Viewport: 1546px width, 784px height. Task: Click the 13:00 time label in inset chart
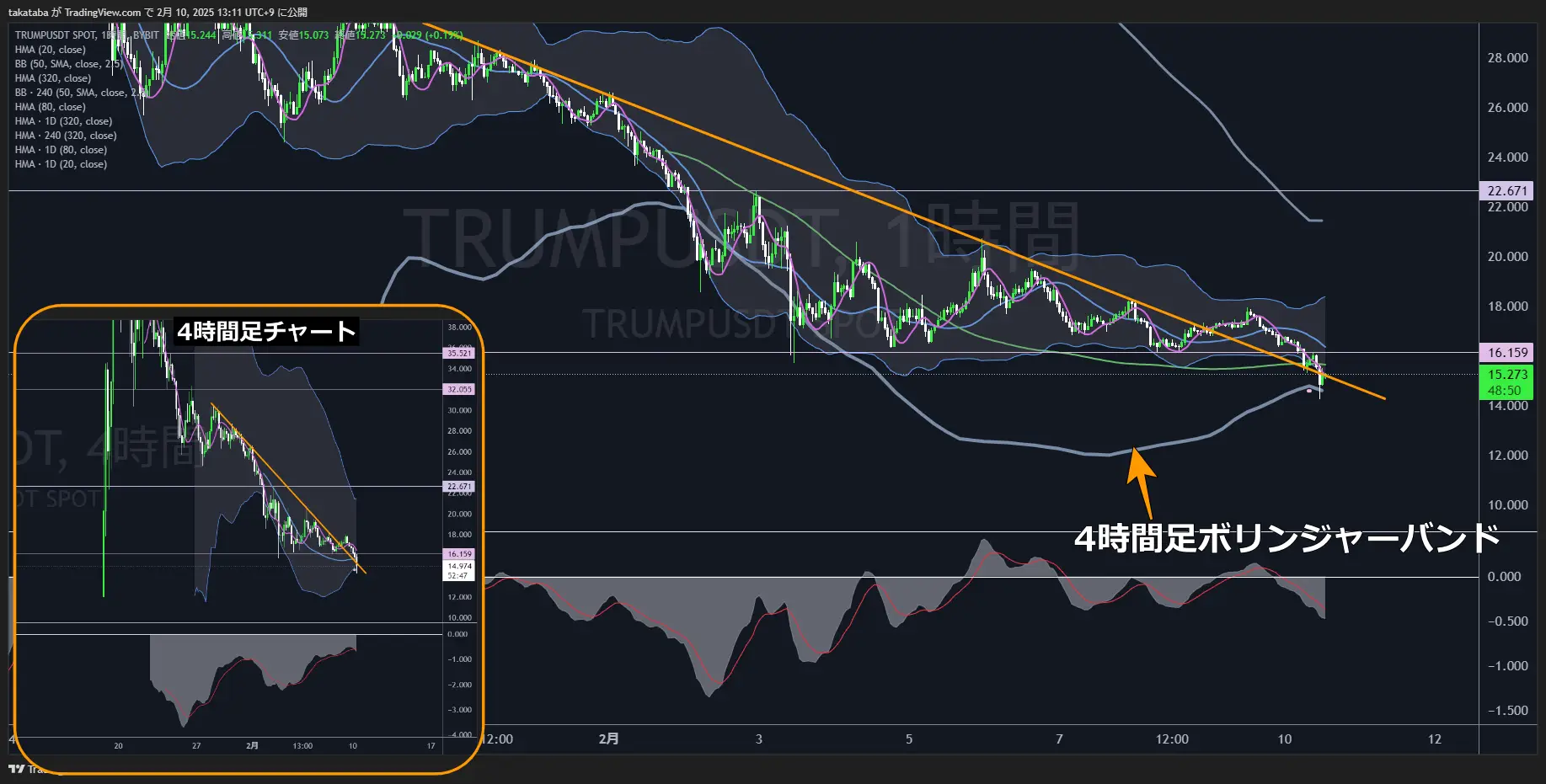point(302,746)
